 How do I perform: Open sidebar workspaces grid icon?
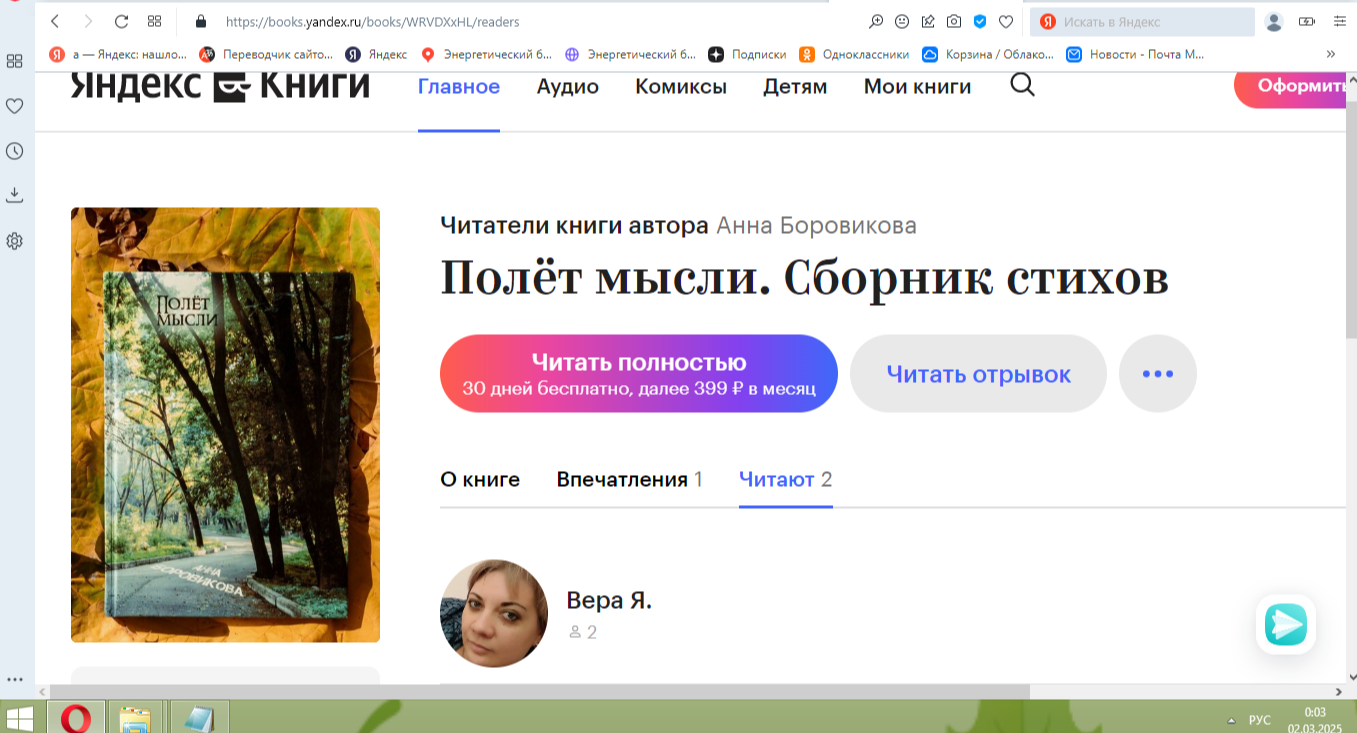(x=15, y=61)
